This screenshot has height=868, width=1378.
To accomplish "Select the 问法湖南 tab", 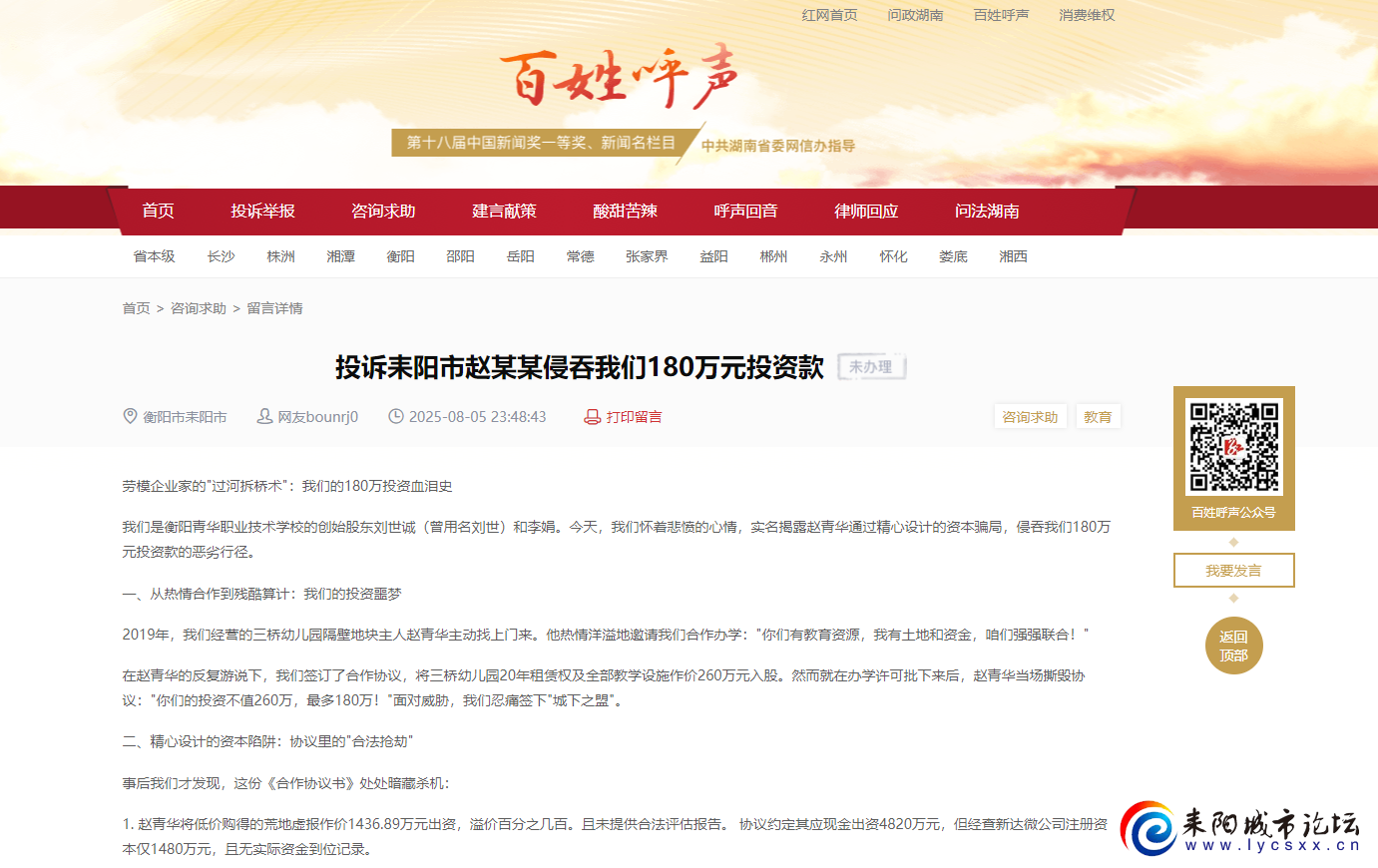I will (985, 211).
